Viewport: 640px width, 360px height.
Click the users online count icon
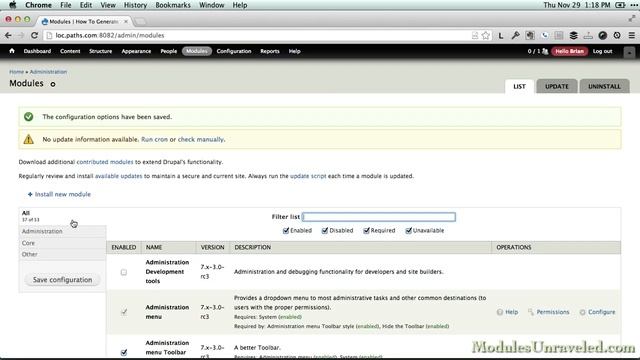[x=545, y=51]
